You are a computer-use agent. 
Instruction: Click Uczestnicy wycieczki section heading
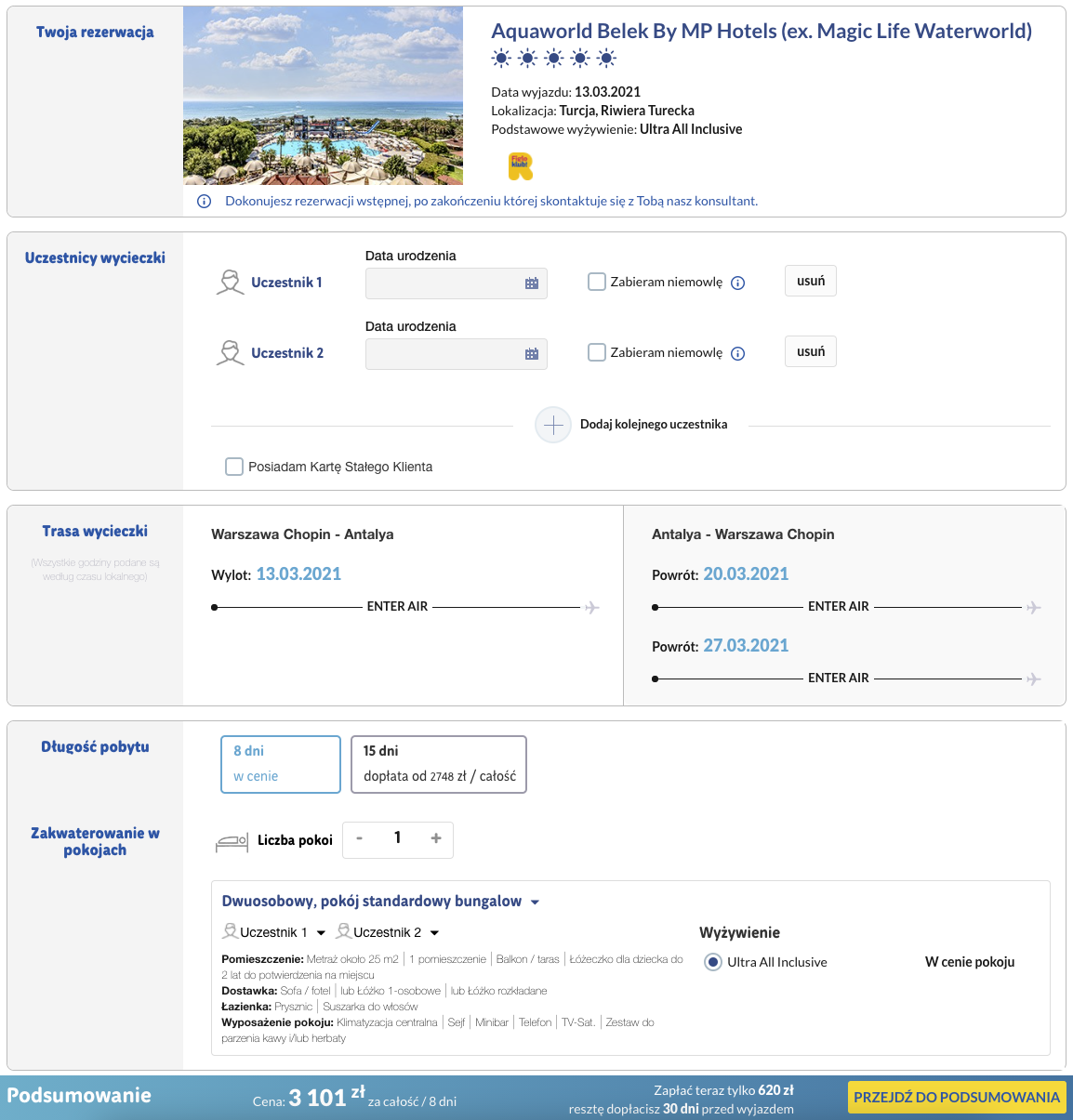click(95, 258)
